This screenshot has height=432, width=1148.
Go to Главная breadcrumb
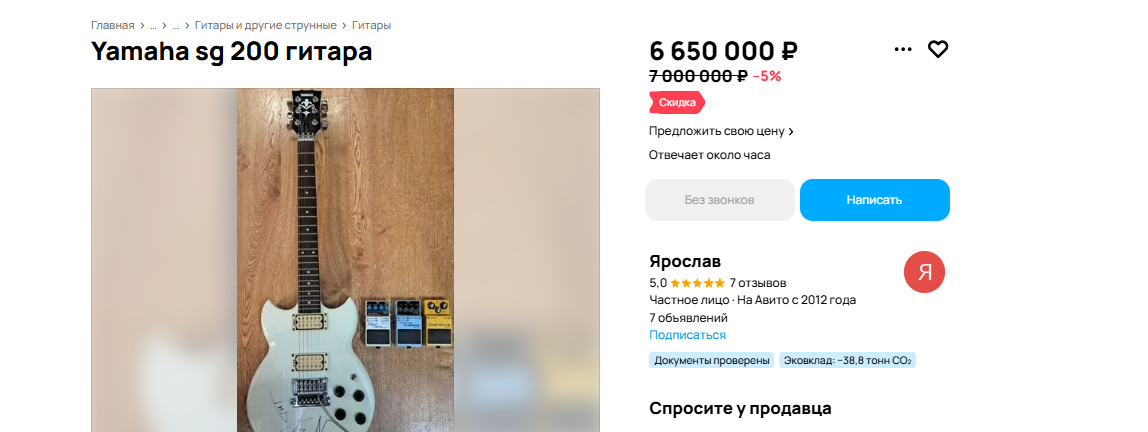(x=113, y=25)
